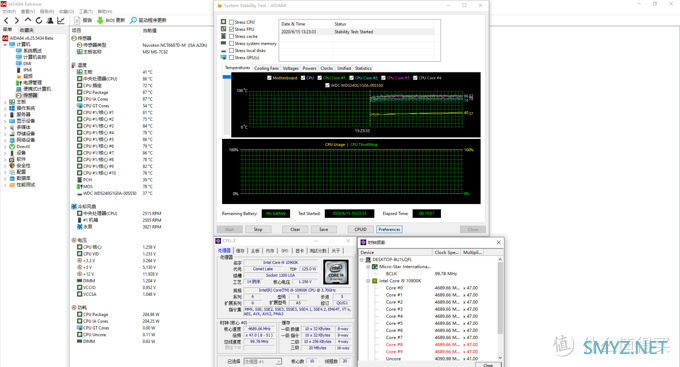
Task: Open Preferences in stability test
Action: [389, 229]
